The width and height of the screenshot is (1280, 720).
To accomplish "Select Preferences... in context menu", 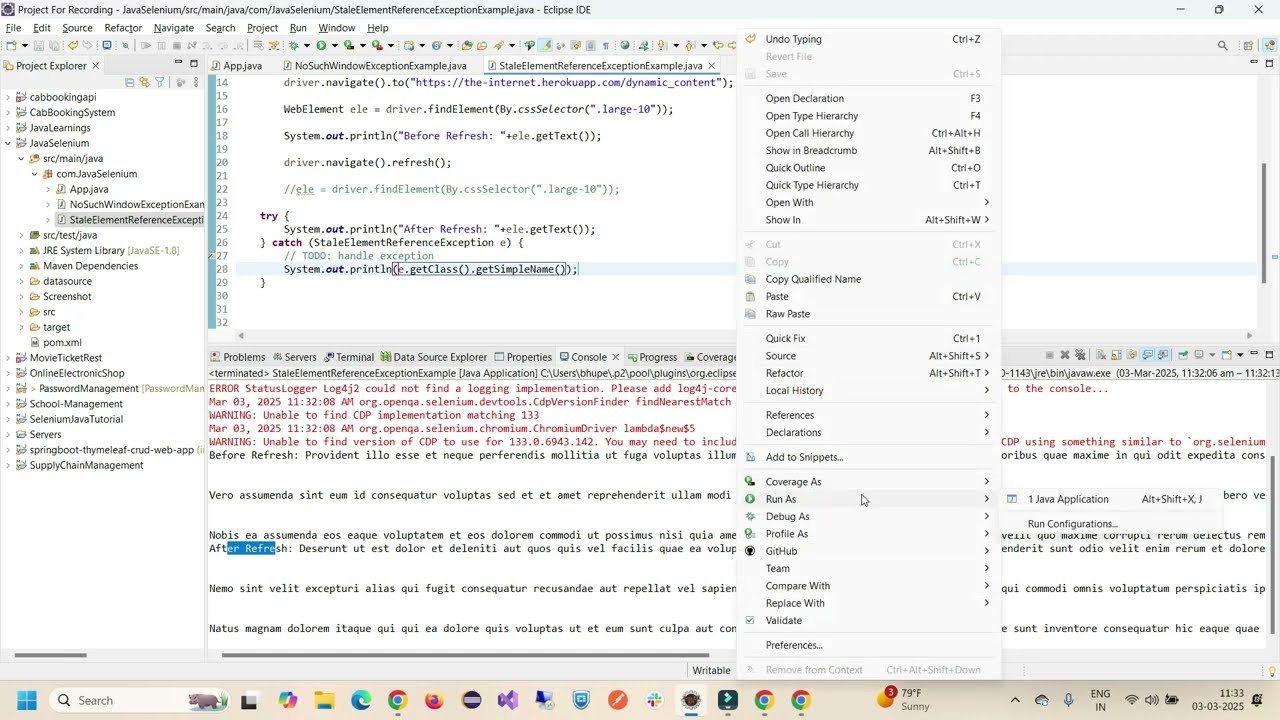I will pyautogui.click(x=869, y=645).
